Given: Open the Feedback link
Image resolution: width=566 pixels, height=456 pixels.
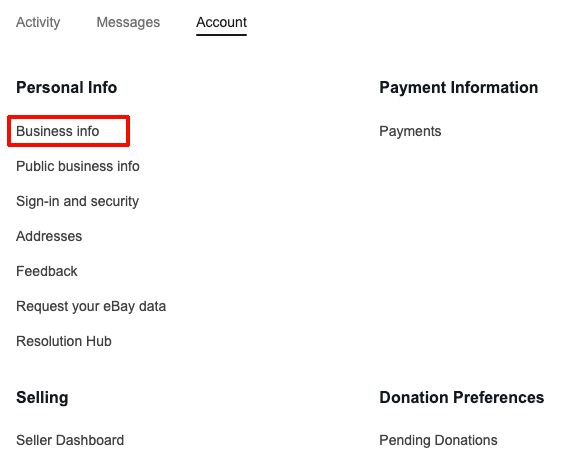Looking at the screenshot, I should point(47,271).
